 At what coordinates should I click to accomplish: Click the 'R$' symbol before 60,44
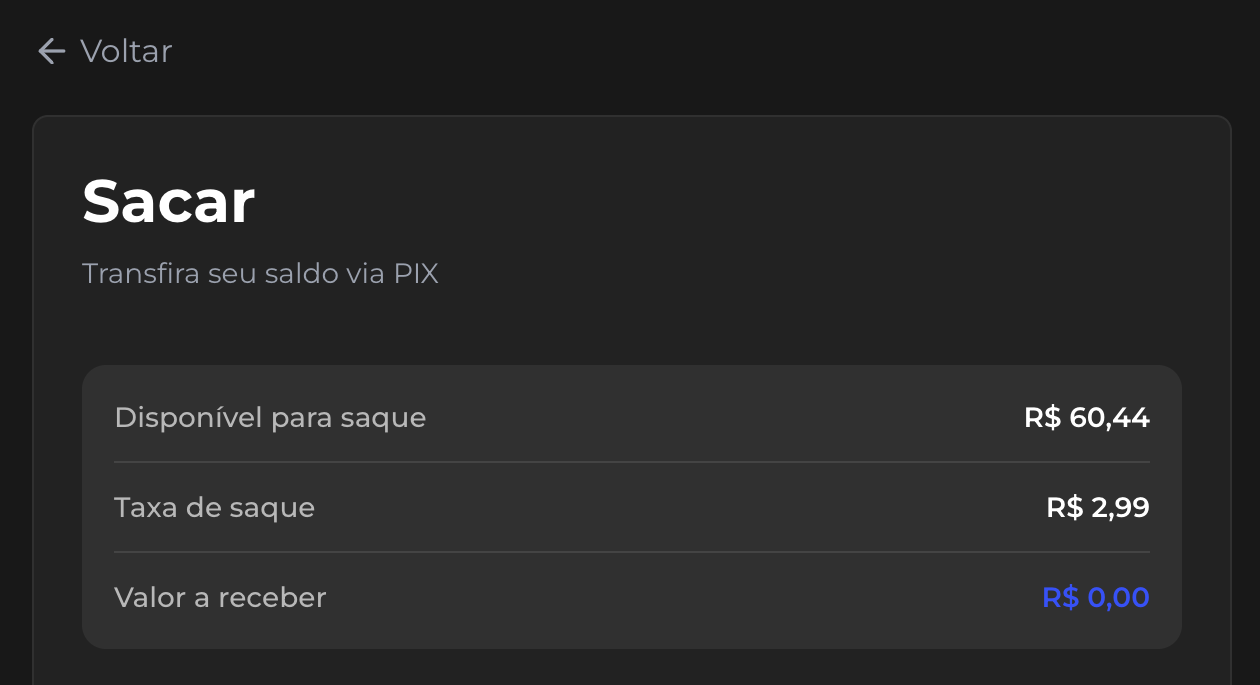click(x=1042, y=417)
